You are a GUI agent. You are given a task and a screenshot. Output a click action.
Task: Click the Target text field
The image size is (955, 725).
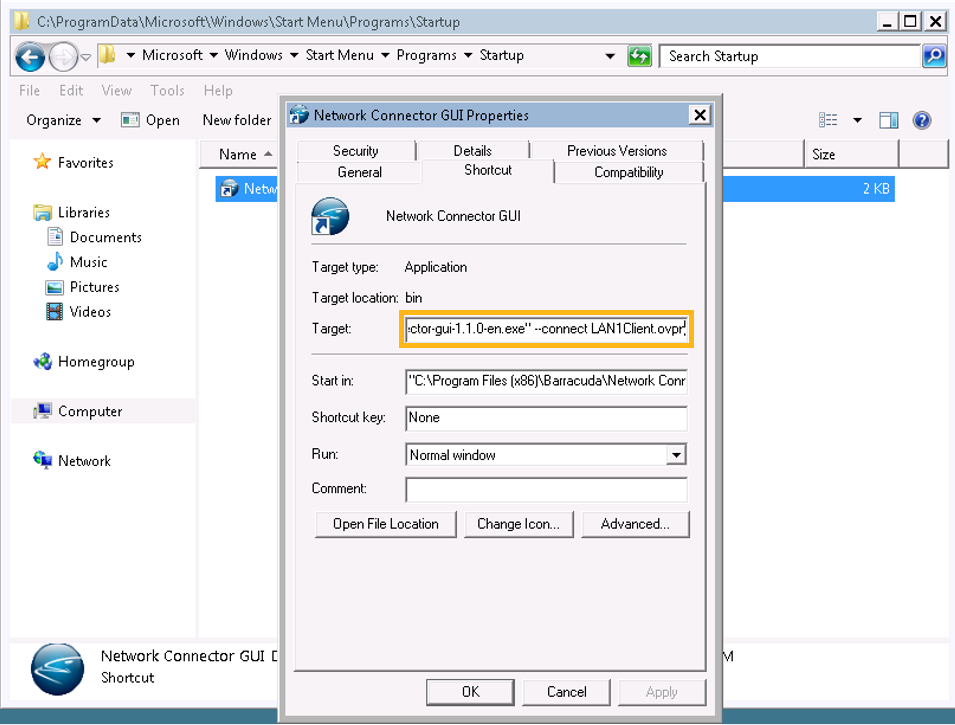546,329
